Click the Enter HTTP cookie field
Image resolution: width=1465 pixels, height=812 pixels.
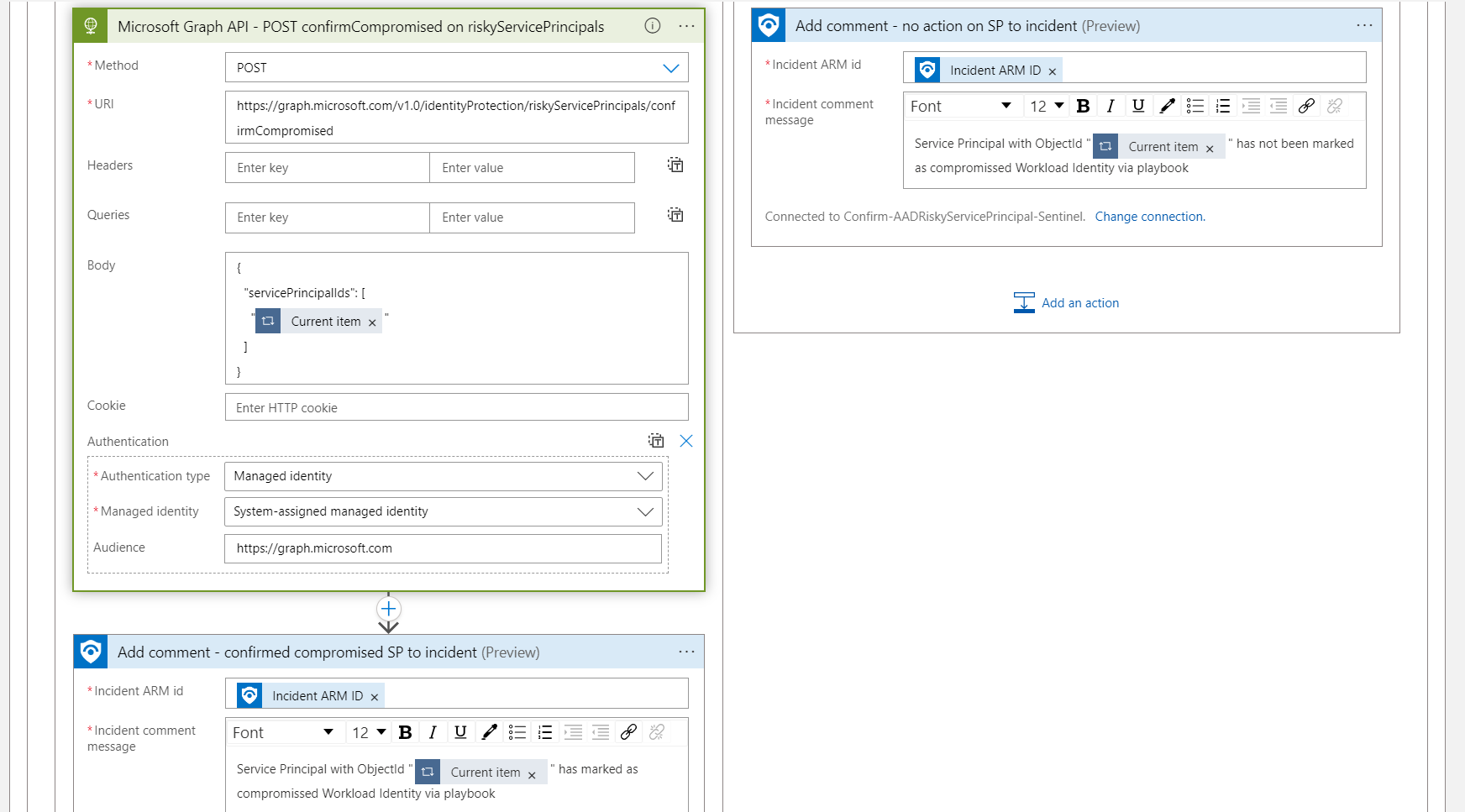point(456,407)
